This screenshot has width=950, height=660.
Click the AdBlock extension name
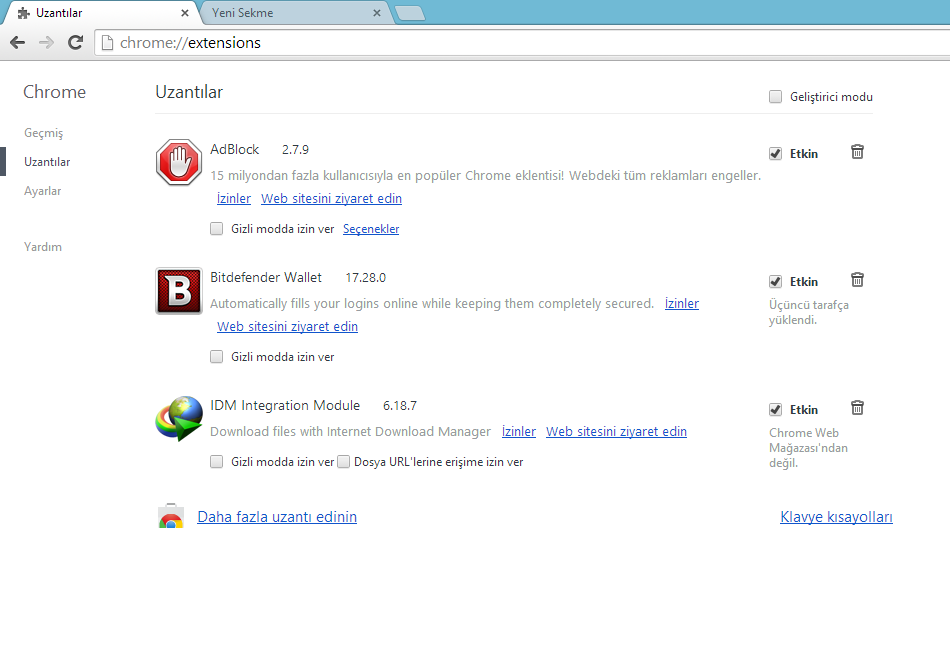pos(234,149)
